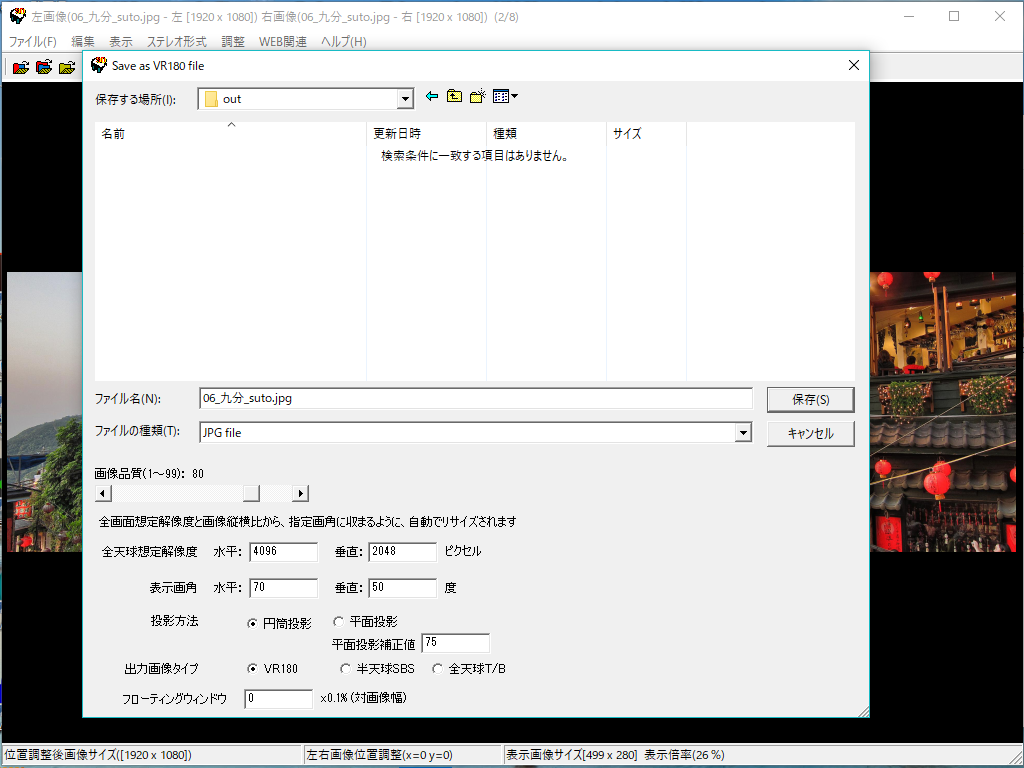Click vertical resolution field 2048
1024x768 pixels.
(402, 552)
